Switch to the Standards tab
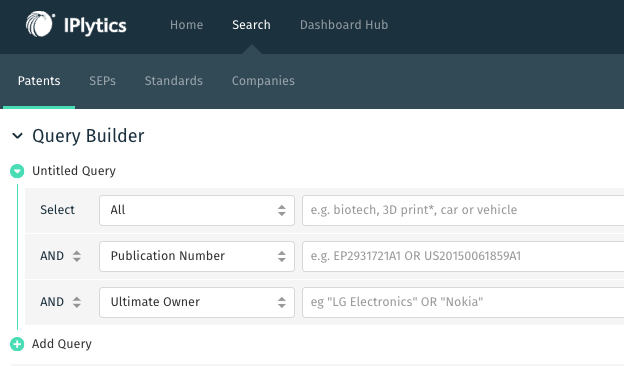The height and width of the screenshot is (366, 624). tap(174, 81)
